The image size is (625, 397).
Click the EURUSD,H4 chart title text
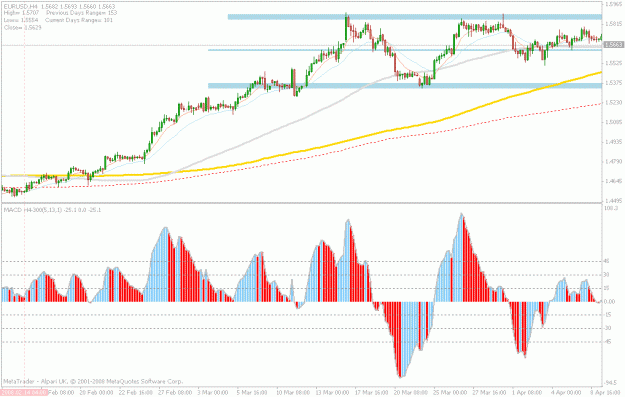[x=21, y=6]
